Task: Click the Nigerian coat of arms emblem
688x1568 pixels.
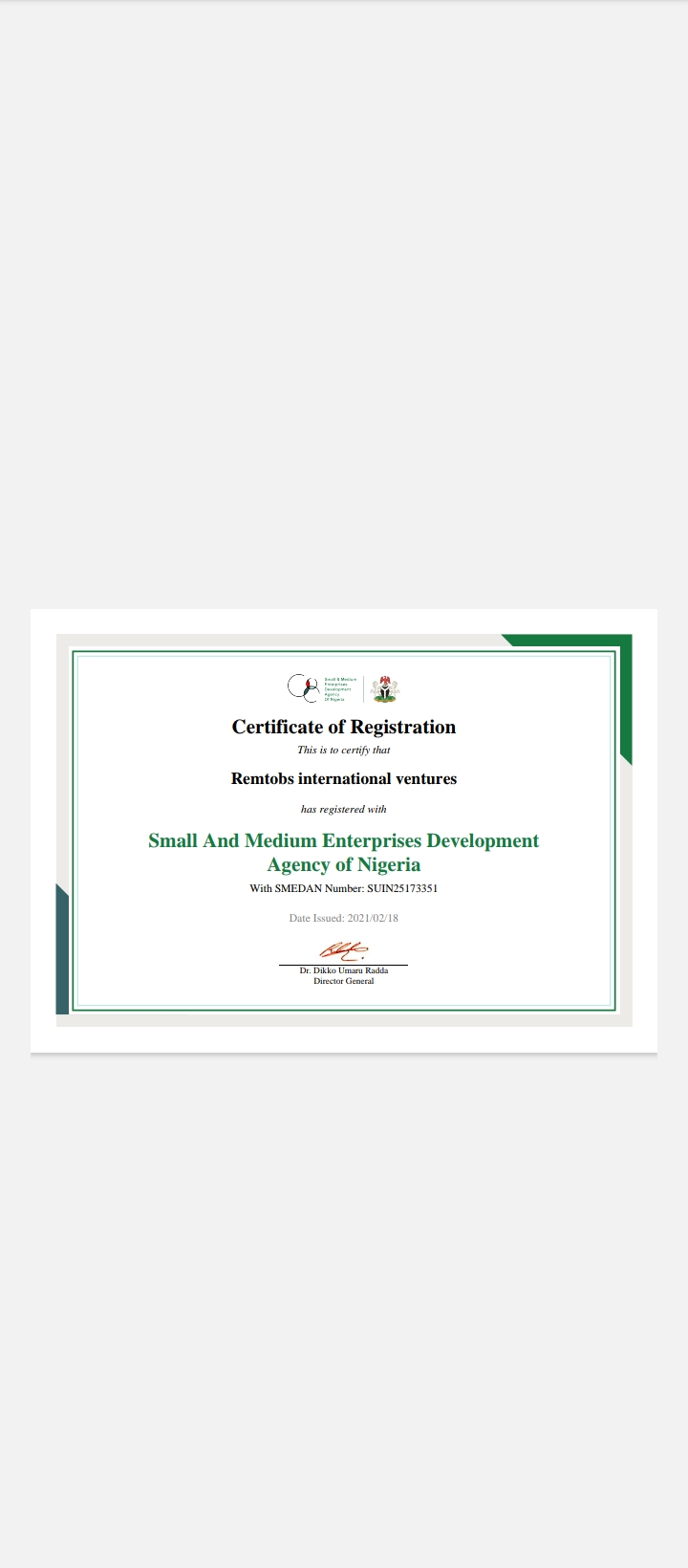Action: click(385, 688)
